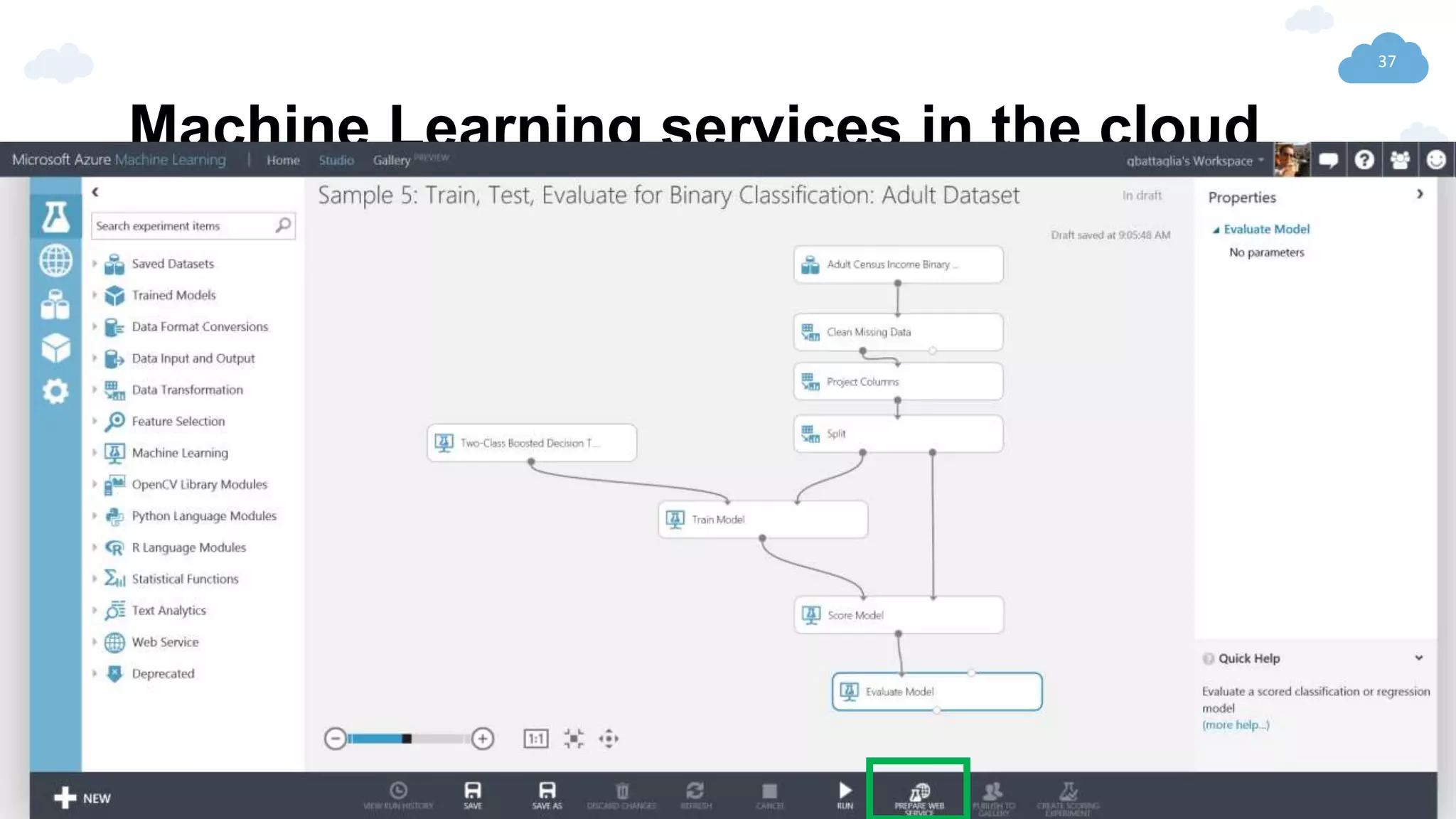This screenshot has height=819, width=1456.
Task: Go to the Home tab
Action: (x=283, y=161)
